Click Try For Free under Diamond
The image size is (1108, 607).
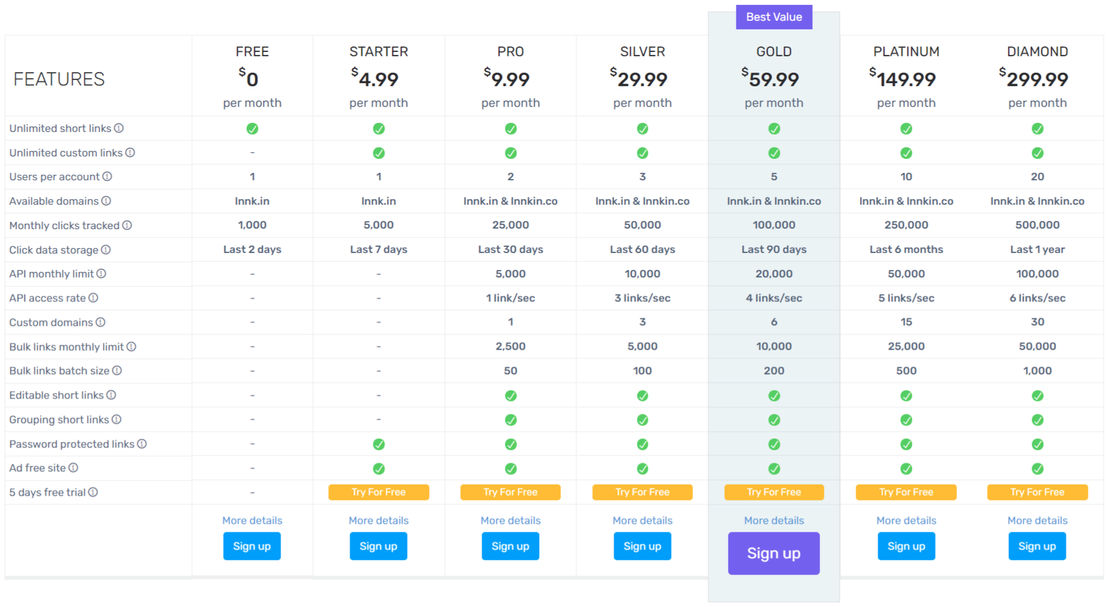pos(1037,493)
